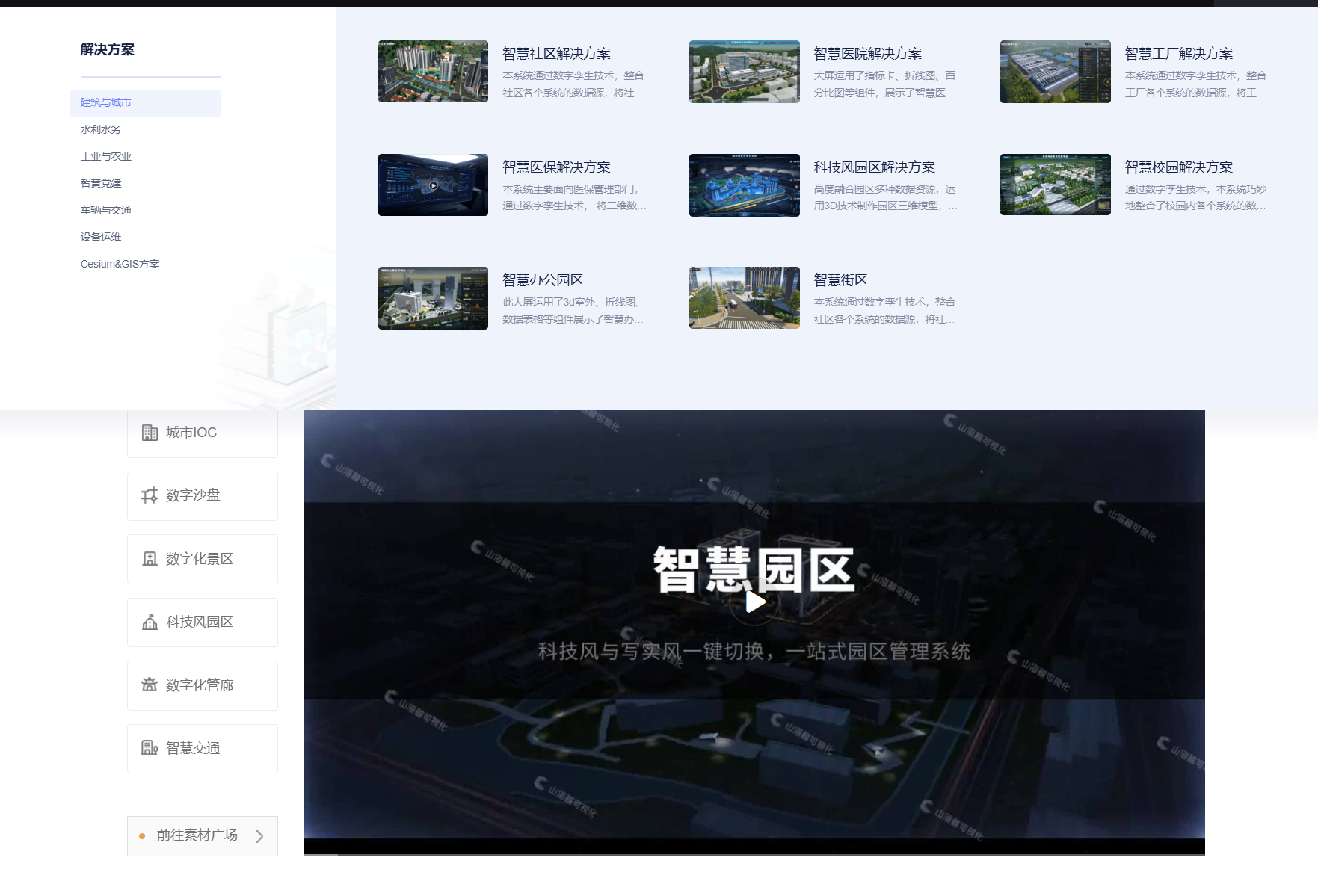
Task: Open 智慧办公园区 thumbnail
Action: 433,297
